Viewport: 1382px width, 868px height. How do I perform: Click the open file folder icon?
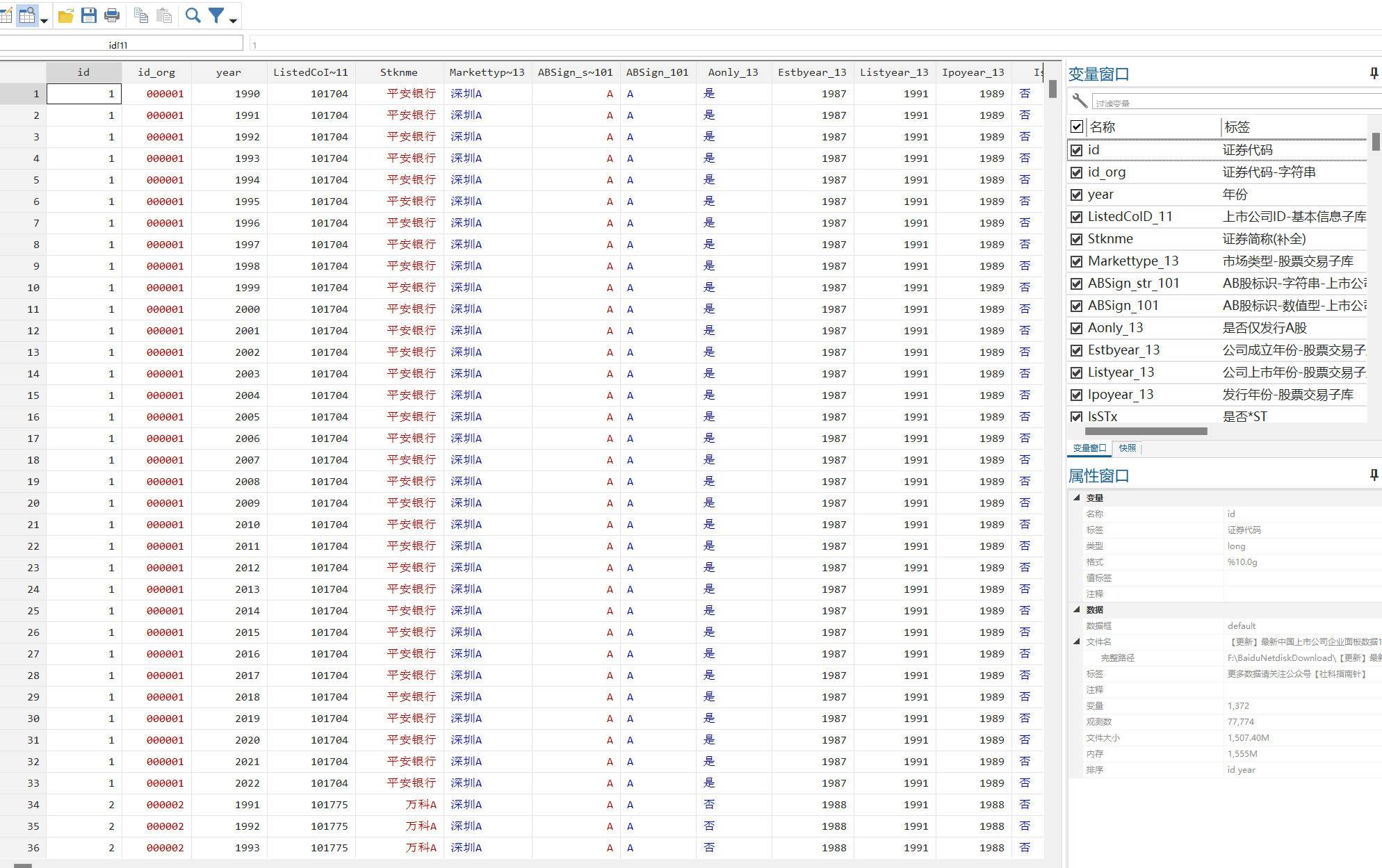point(66,15)
